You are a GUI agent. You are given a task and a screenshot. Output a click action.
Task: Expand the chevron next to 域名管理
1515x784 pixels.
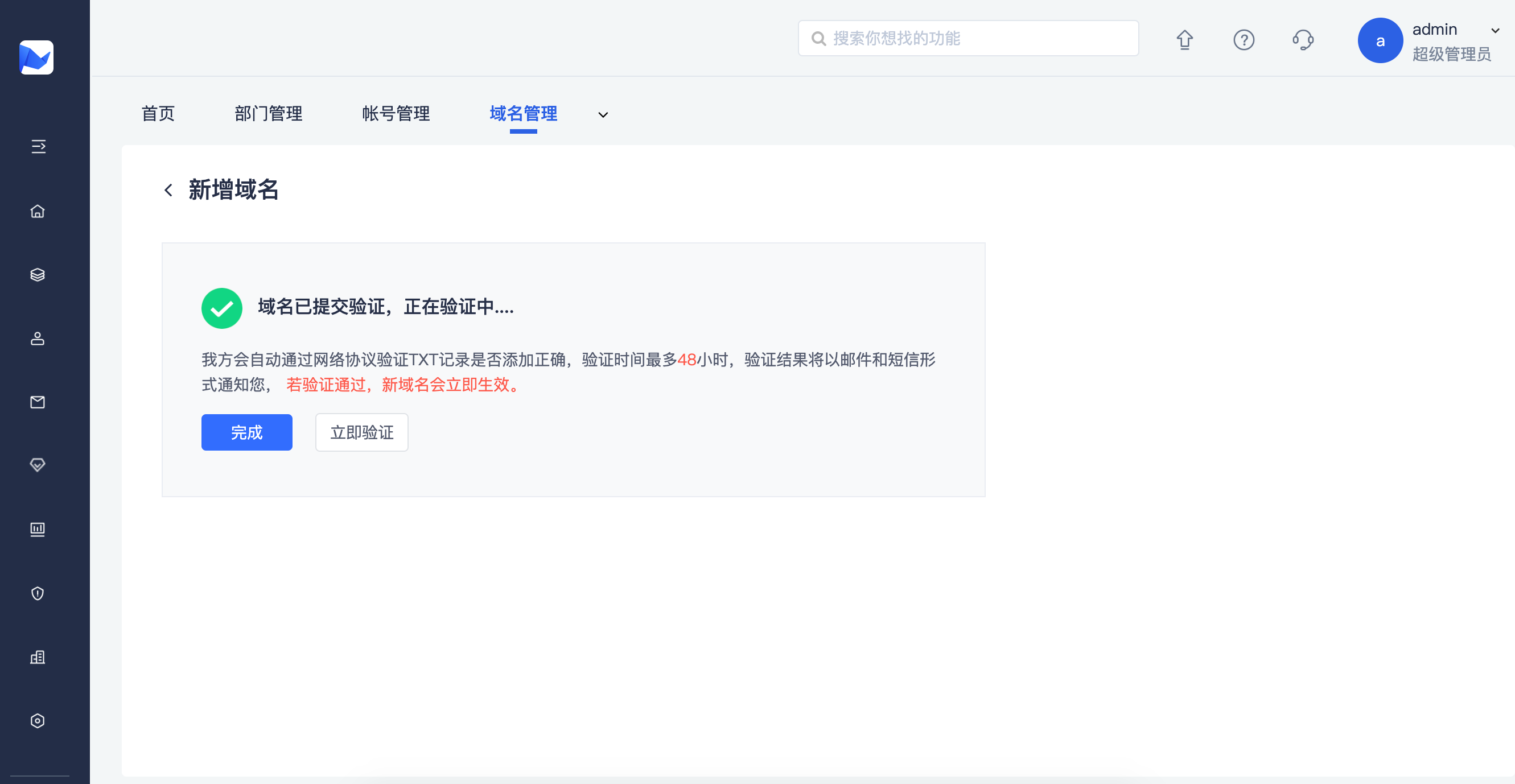pyautogui.click(x=603, y=115)
